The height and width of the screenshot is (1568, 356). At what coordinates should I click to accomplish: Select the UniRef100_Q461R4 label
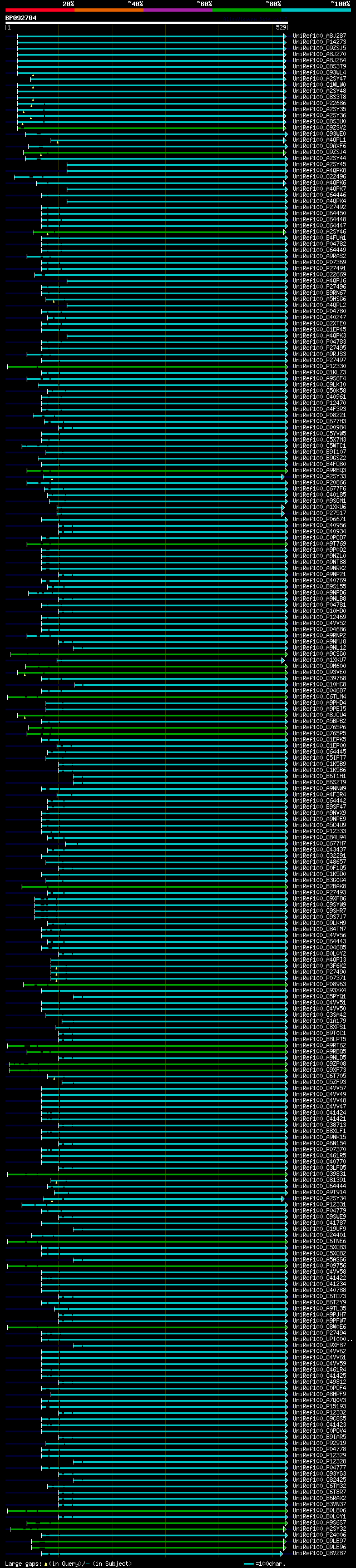(319, 1369)
